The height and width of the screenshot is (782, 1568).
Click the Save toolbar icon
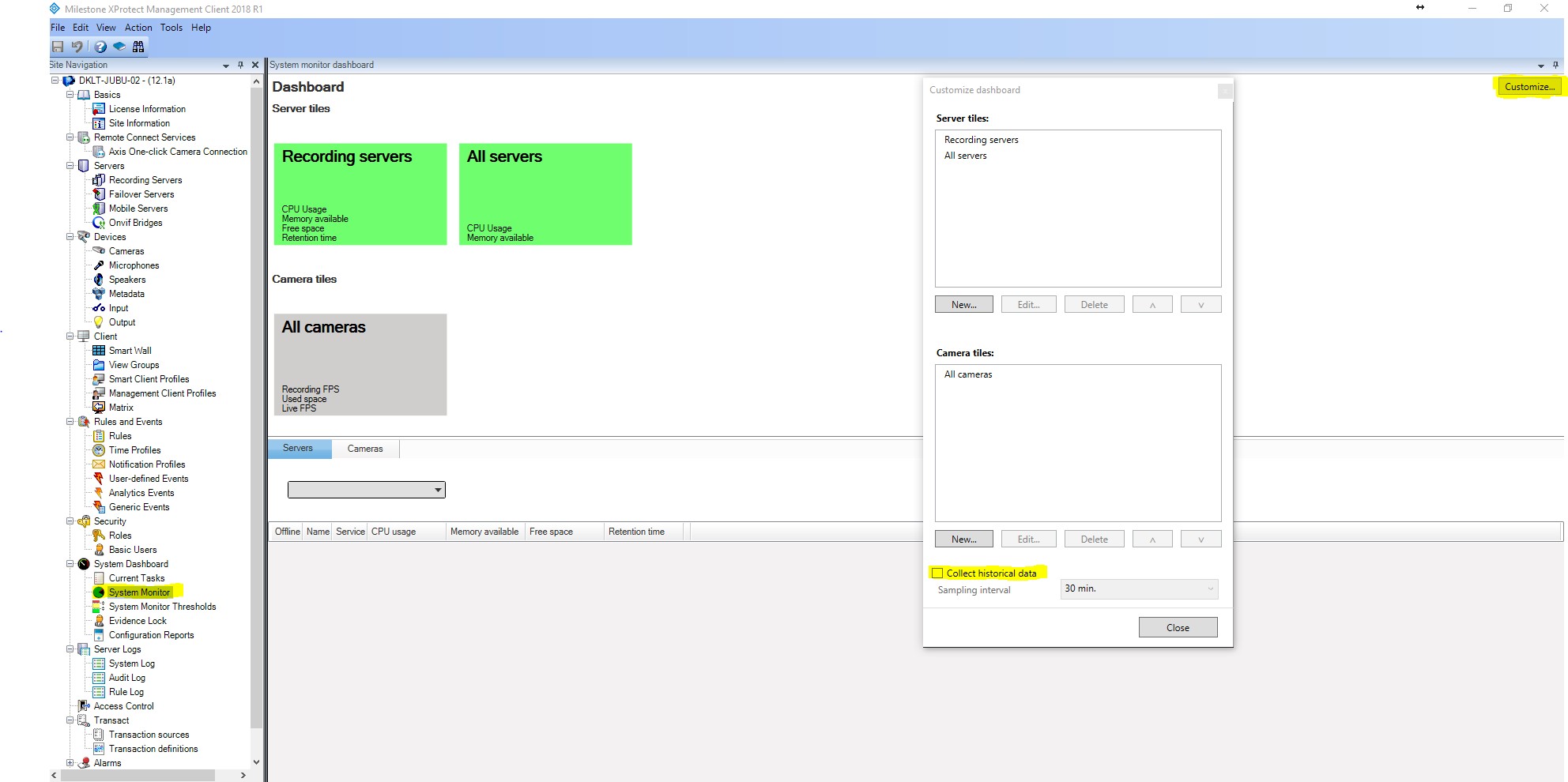(x=57, y=47)
